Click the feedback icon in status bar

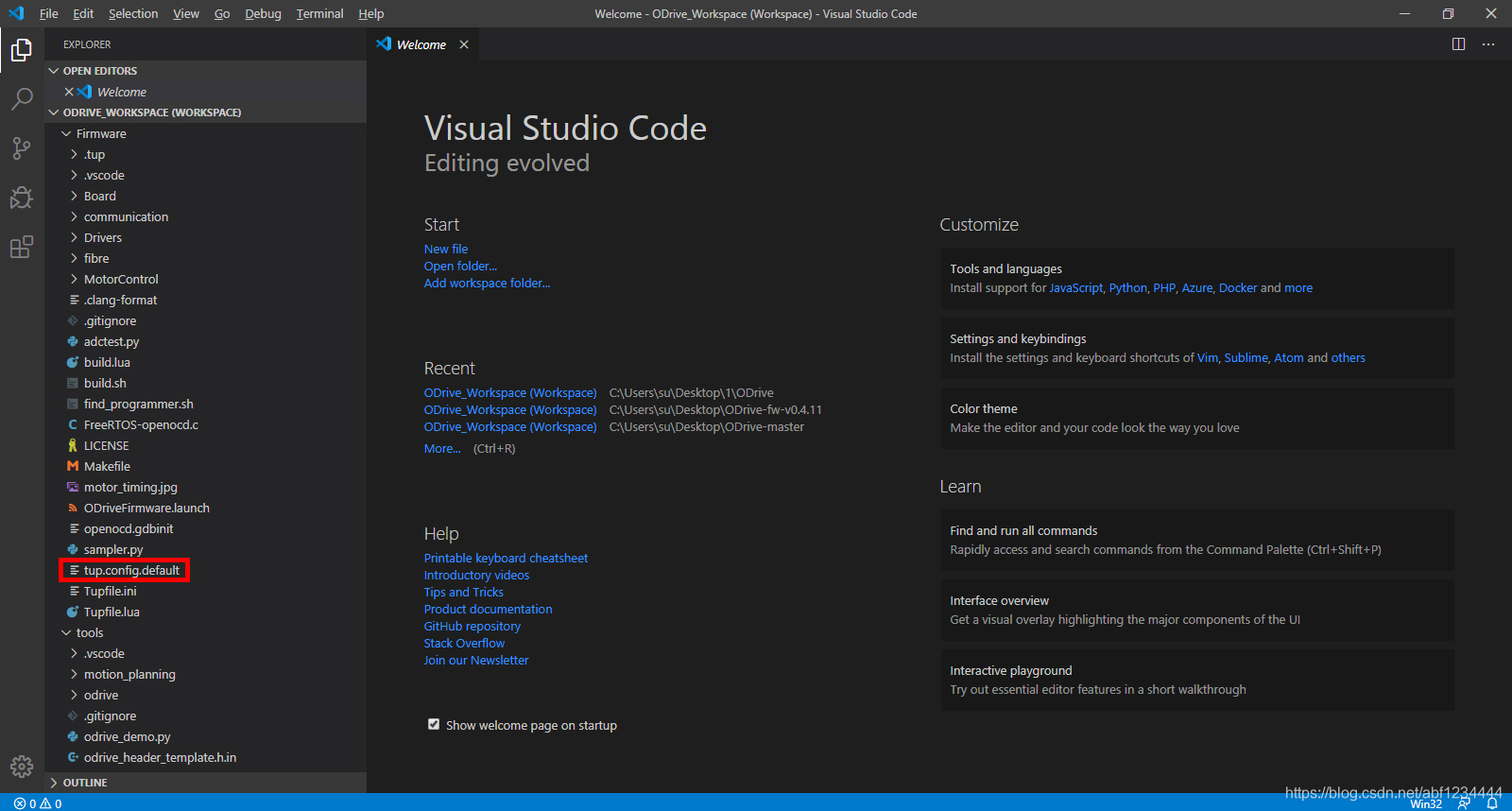1464,803
